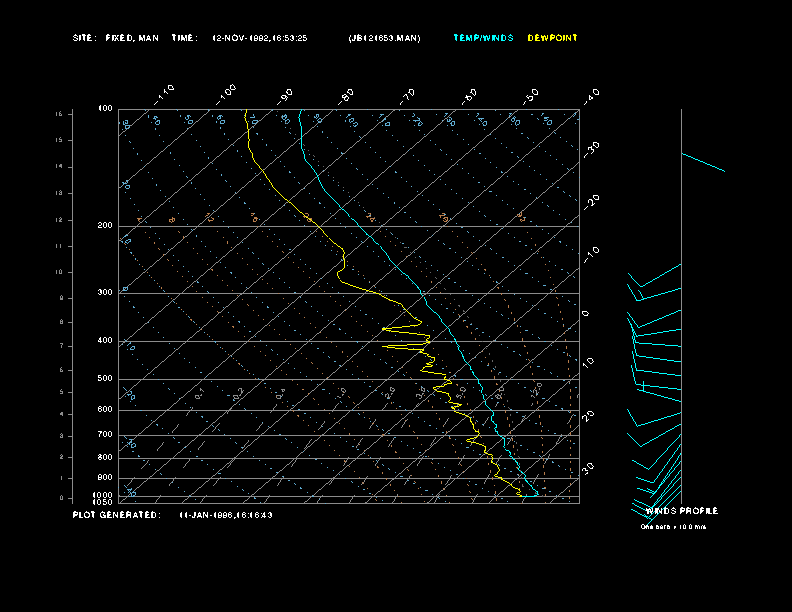Image resolution: width=792 pixels, height=612 pixels.
Task: Click the WINDS PROFILE caption
Action: coord(681,511)
